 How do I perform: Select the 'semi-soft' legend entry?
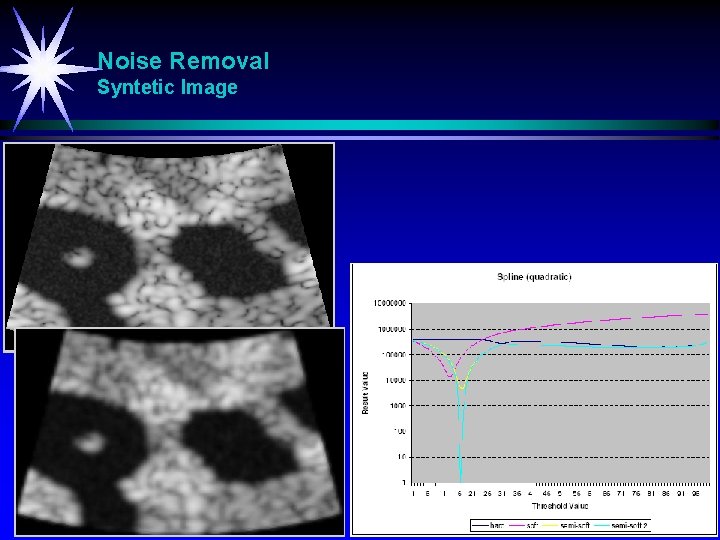pyautogui.click(x=568, y=525)
